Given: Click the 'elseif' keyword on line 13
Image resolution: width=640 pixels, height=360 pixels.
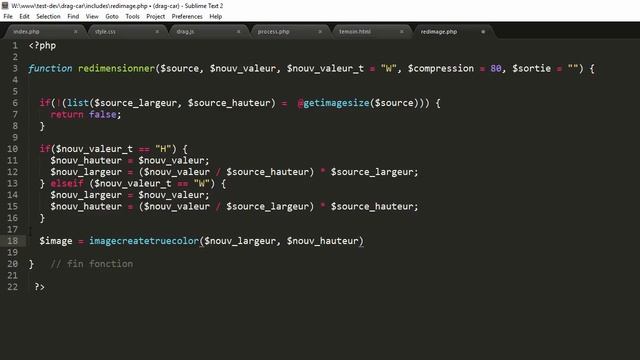Looking at the screenshot, I should [67, 183].
